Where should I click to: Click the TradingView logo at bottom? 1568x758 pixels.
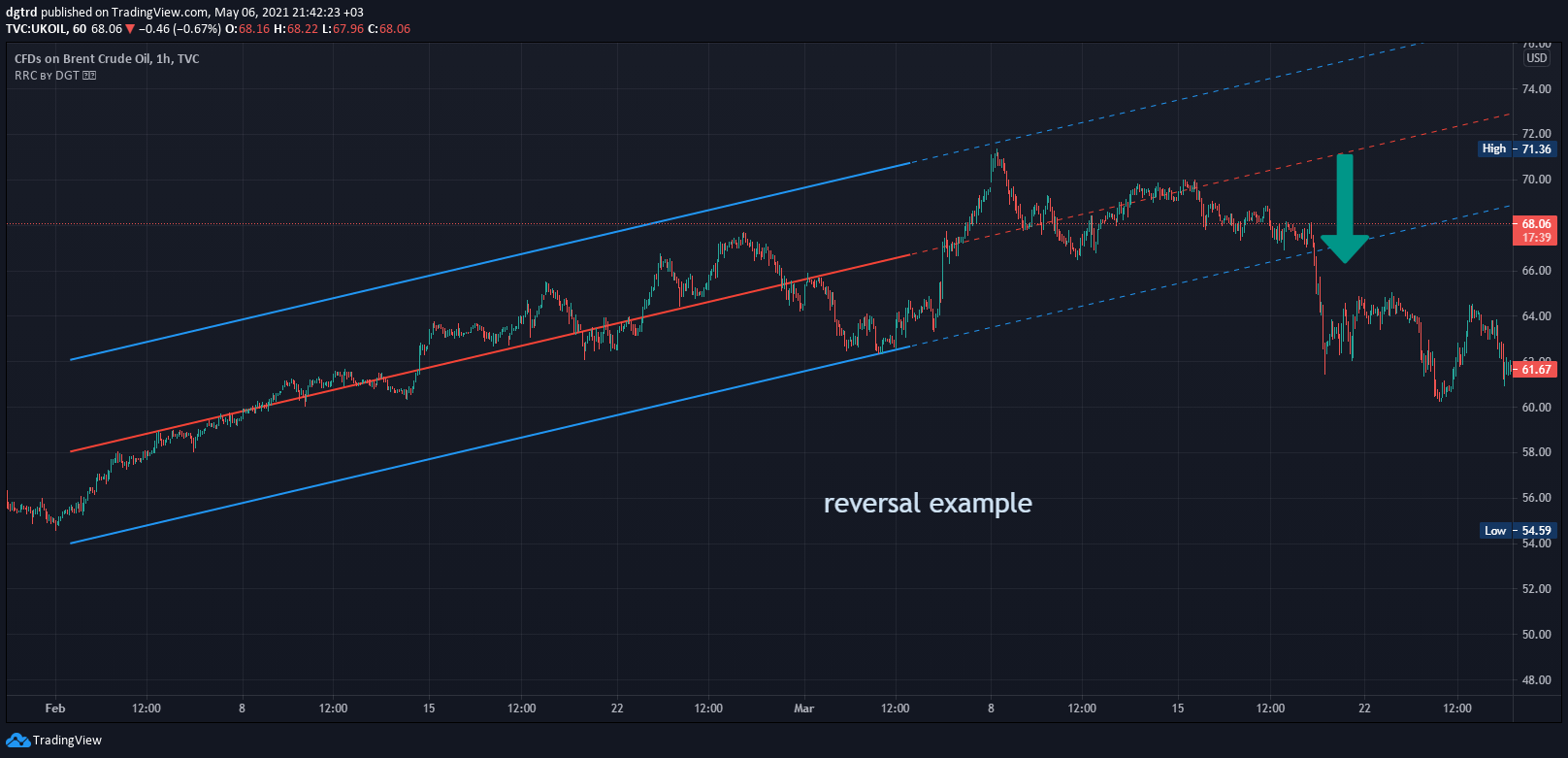54,740
